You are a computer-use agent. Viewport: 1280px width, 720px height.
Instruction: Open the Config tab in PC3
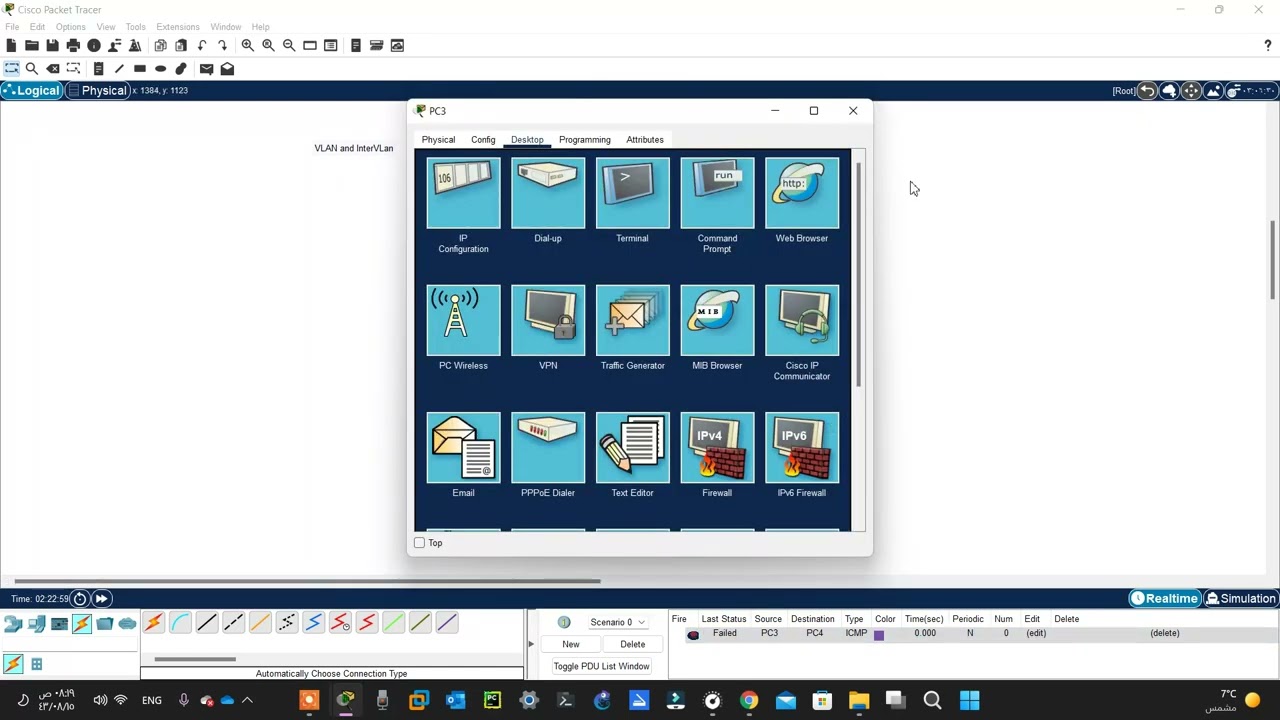click(x=483, y=140)
